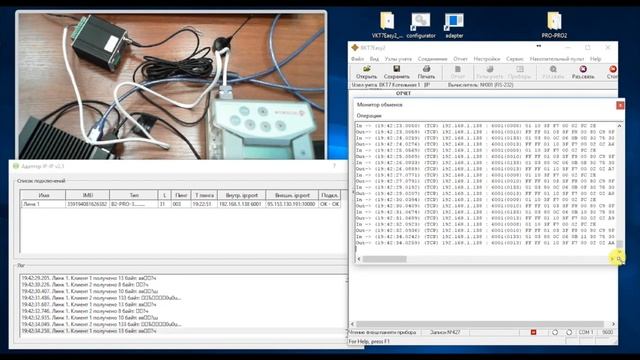This screenshot has height=360, width=640.
Task: Click the help question mark in Адаптер window
Action: (x=334, y=166)
